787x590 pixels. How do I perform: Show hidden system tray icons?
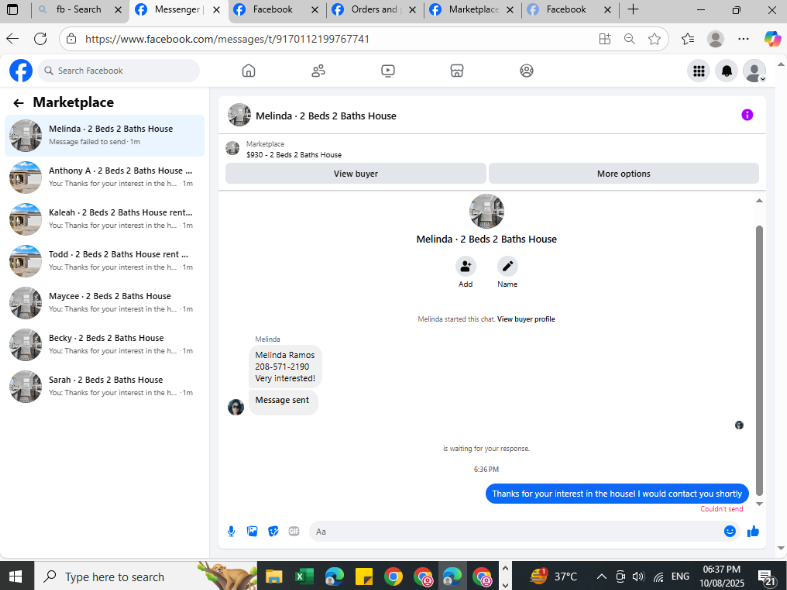point(601,576)
